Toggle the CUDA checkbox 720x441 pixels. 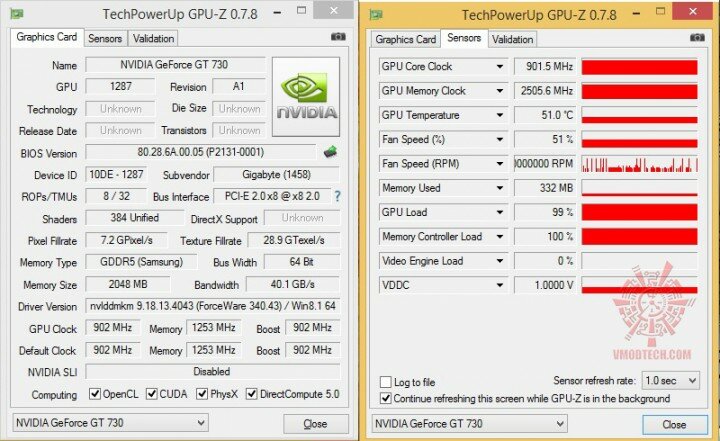point(152,394)
